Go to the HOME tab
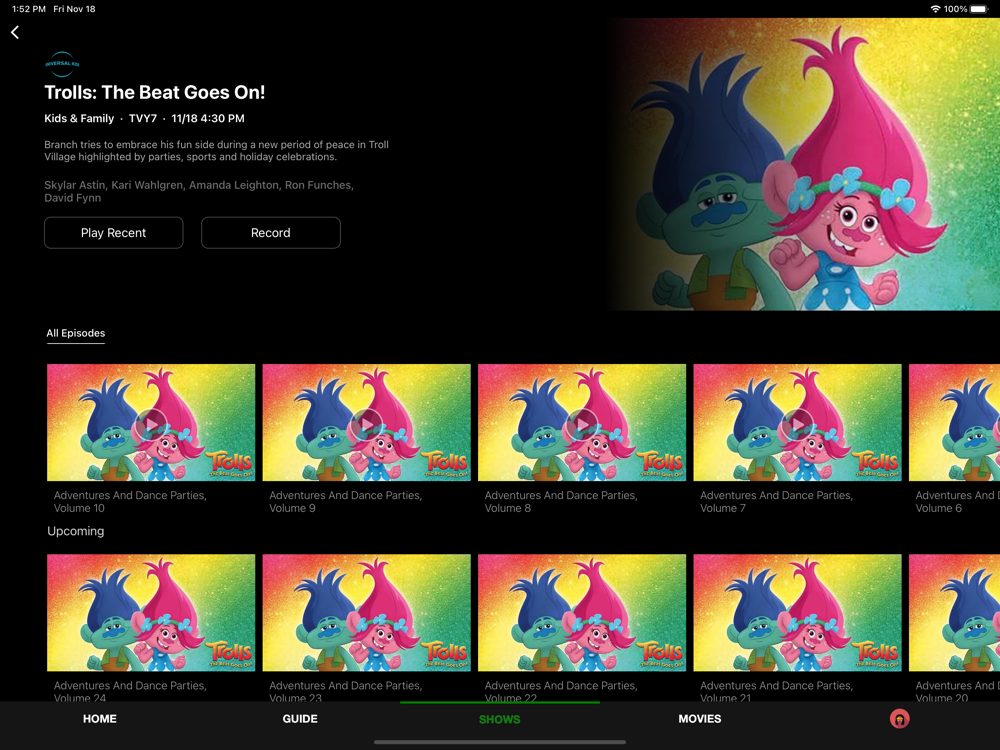The image size is (1000, 750). 99,719
